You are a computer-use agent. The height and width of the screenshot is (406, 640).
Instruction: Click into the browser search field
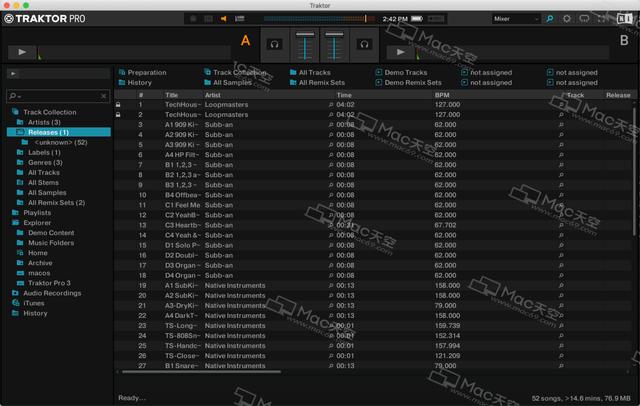tap(58, 96)
